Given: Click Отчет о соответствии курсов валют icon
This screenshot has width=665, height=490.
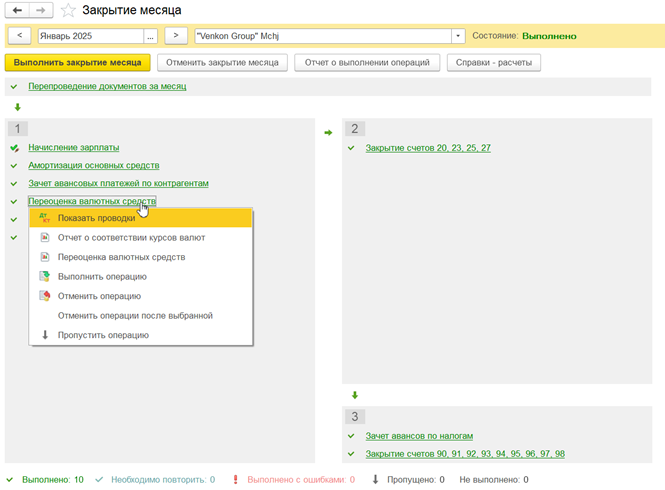Looking at the screenshot, I should [x=44, y=238].
